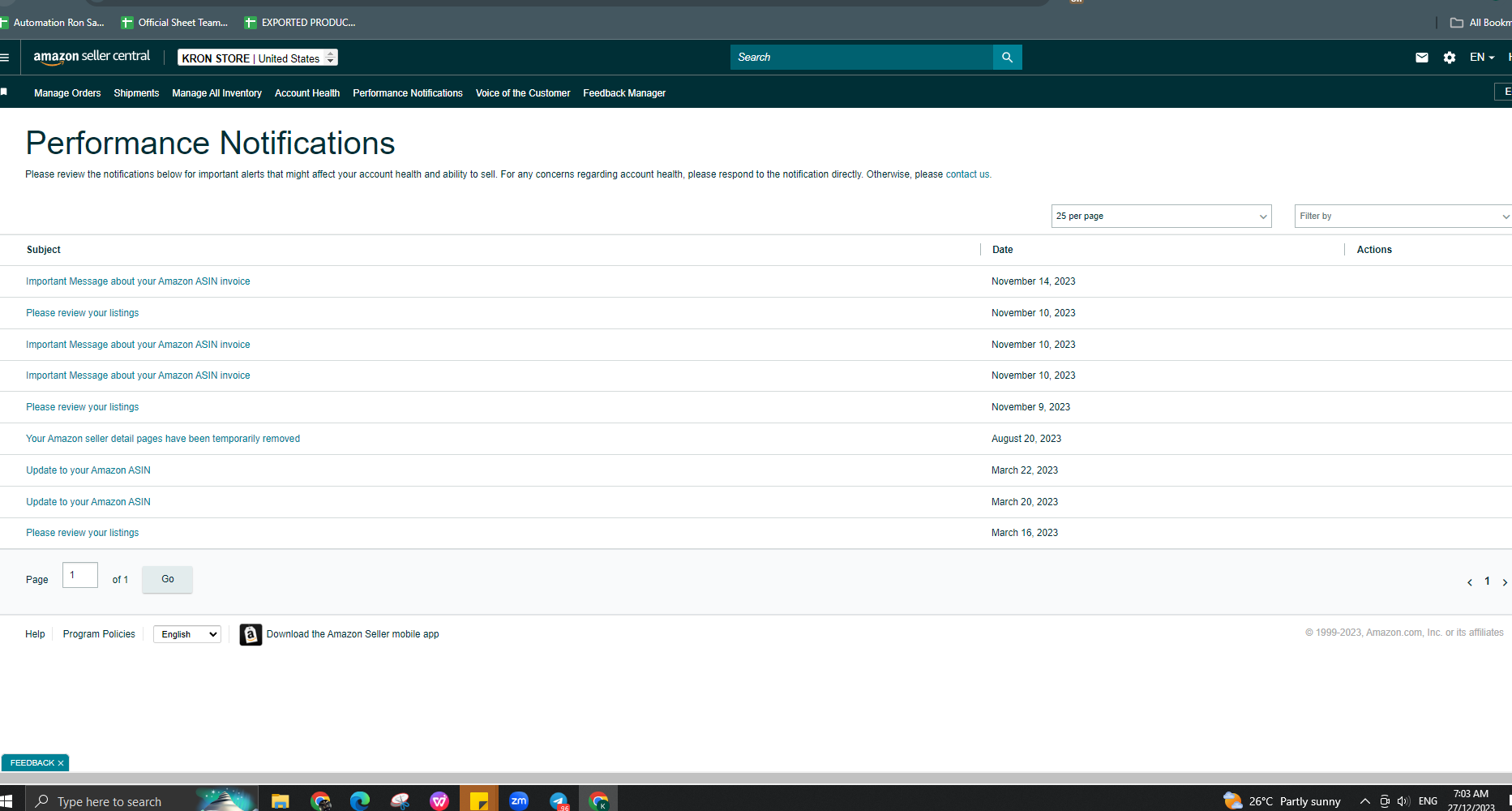Open the English footer language selector

tap(187, 634)
